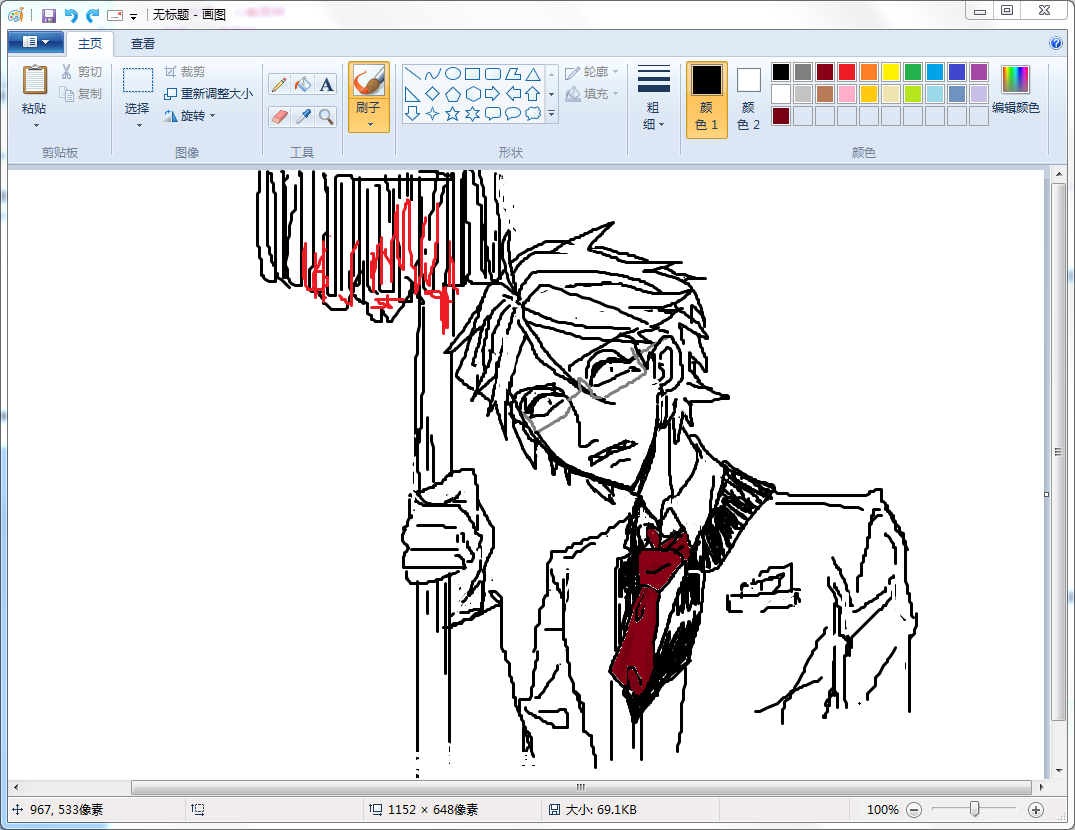Click the Save icon in title bar
The width and height of the screenshot is (1075, 830).
point(48,15)
